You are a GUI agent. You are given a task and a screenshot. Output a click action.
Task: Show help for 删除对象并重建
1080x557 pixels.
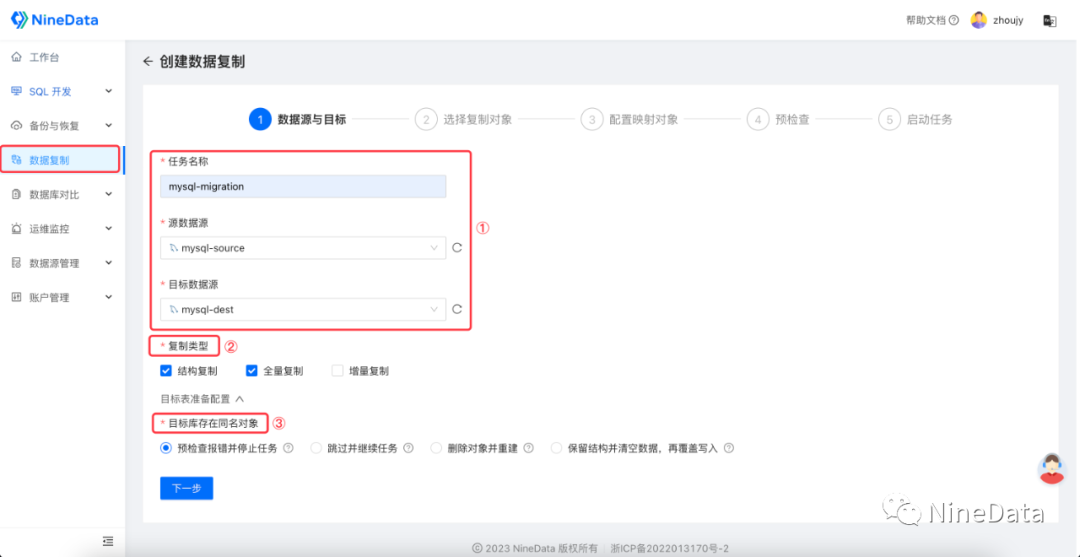click(x=528, y=448)
